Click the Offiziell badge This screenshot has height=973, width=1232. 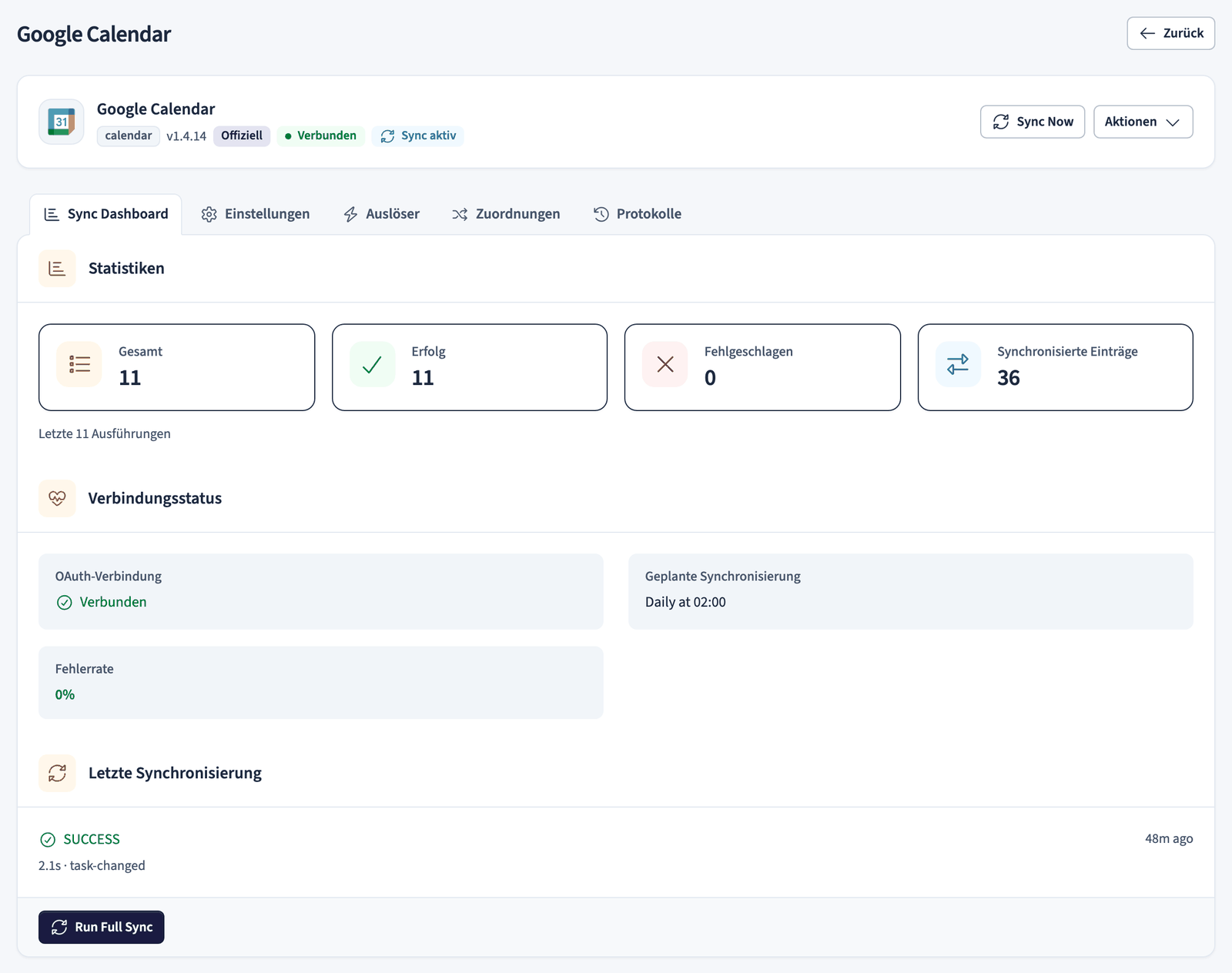pos(242,135)
